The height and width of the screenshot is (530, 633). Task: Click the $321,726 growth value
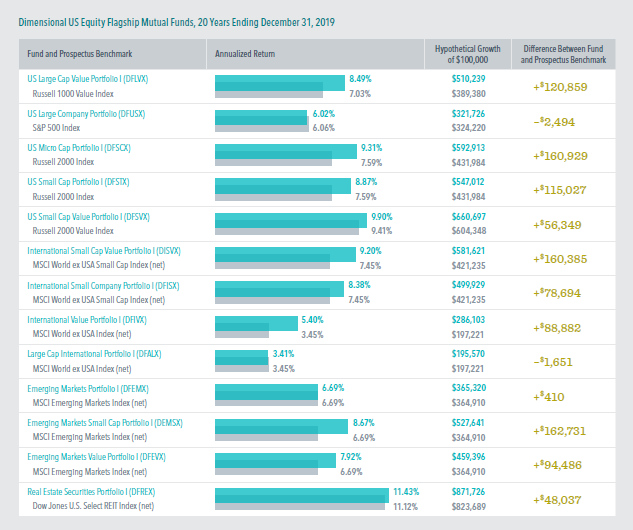click(x=469, y=114)
